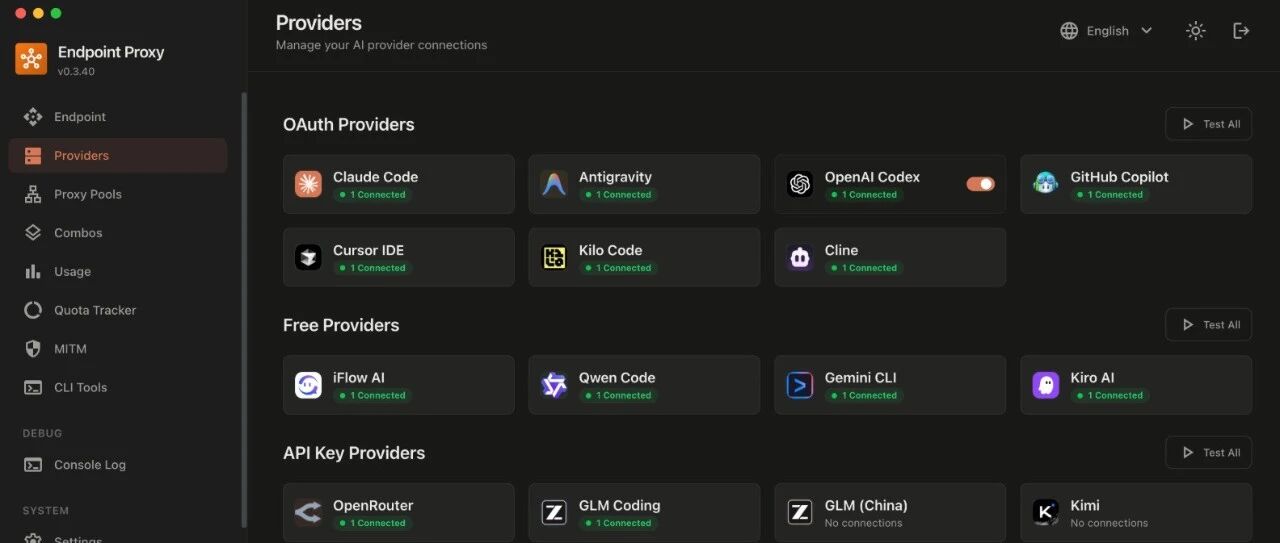1280x543 pixels.
Task: Click the Endpoint sidebar icon
Action: (x=33, y=117)
